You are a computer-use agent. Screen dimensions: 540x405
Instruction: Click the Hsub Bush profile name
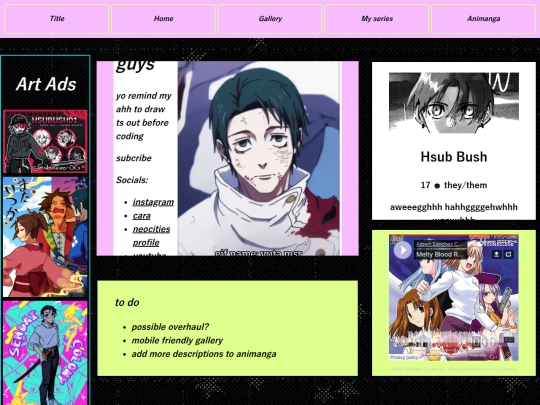pos(454,157)
